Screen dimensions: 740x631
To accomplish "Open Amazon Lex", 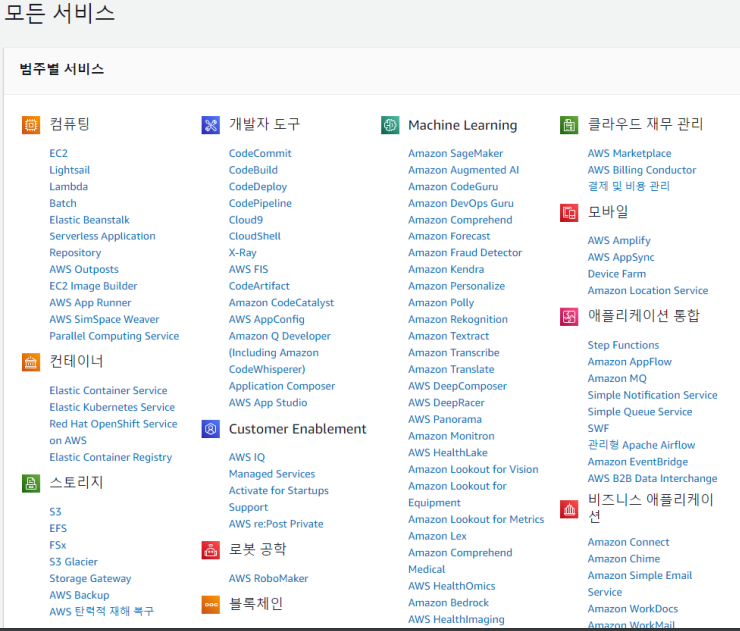I will point(437,536).
